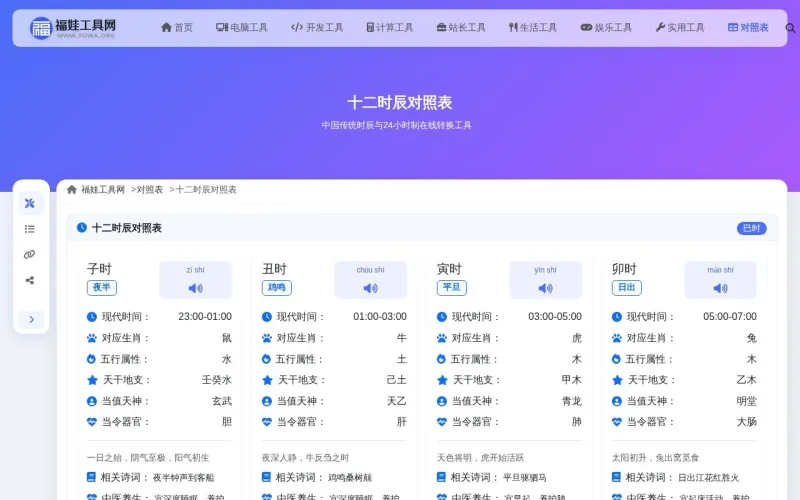The height and width of the screenshot is (500, 800).
Task: Click the list icon in the left sidebar
Action: [30, 229]
